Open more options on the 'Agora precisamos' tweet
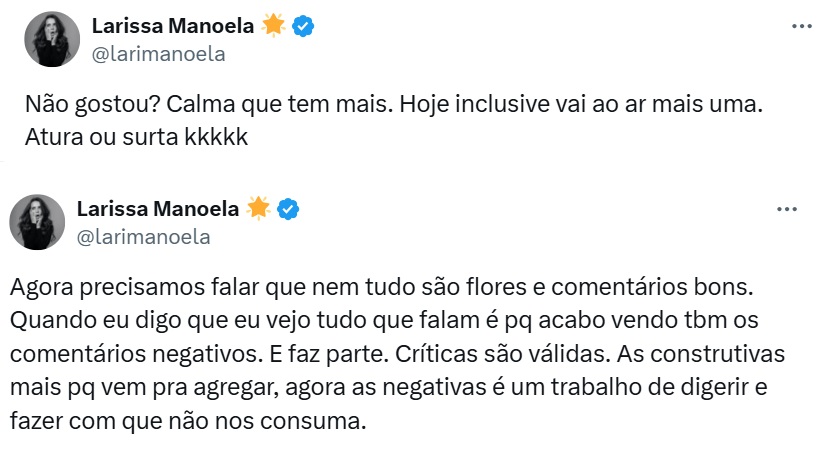 pyautogui.click(x=787, y=209)
